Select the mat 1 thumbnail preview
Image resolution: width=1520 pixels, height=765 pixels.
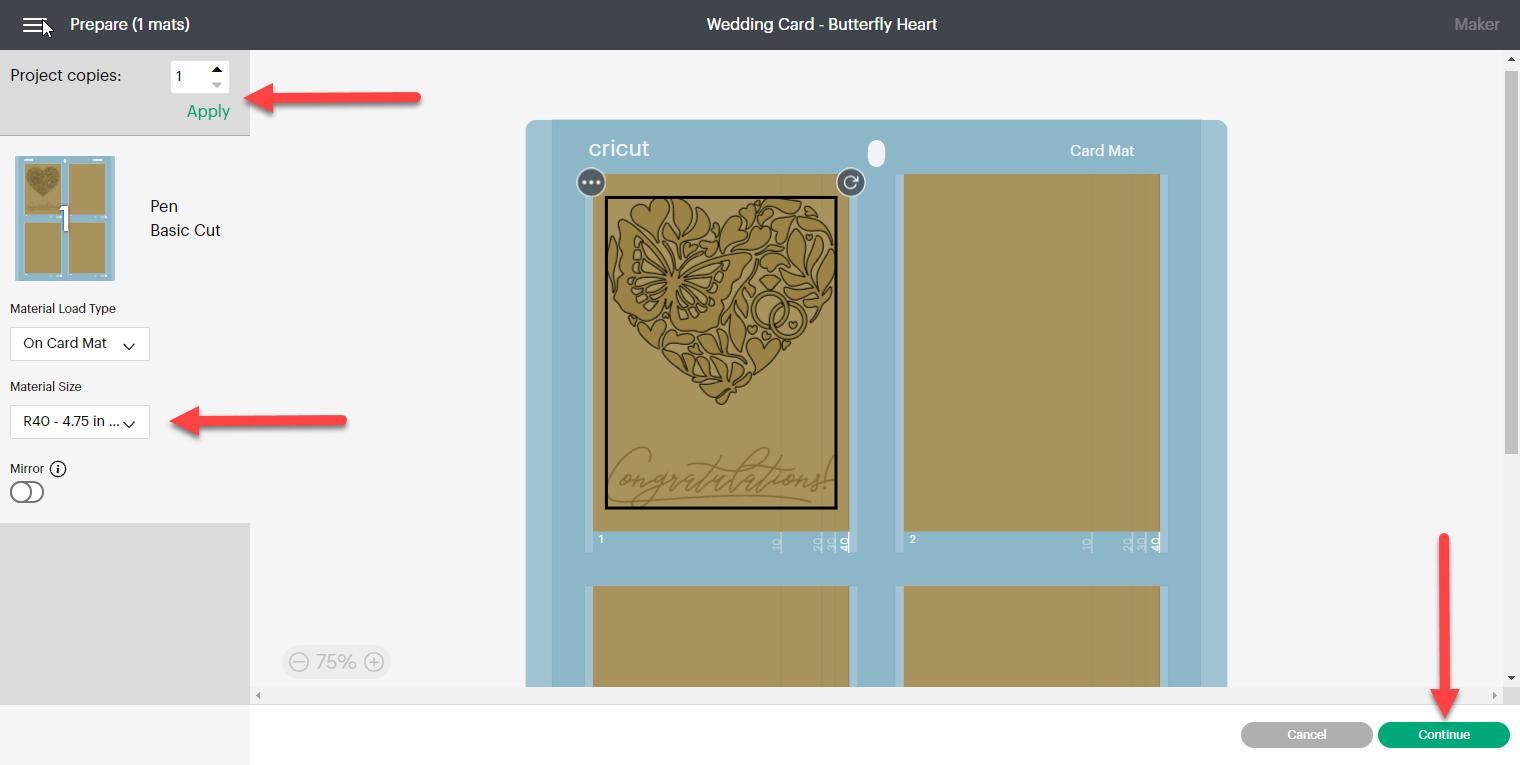pyautogui.click(x=65, y=218)
